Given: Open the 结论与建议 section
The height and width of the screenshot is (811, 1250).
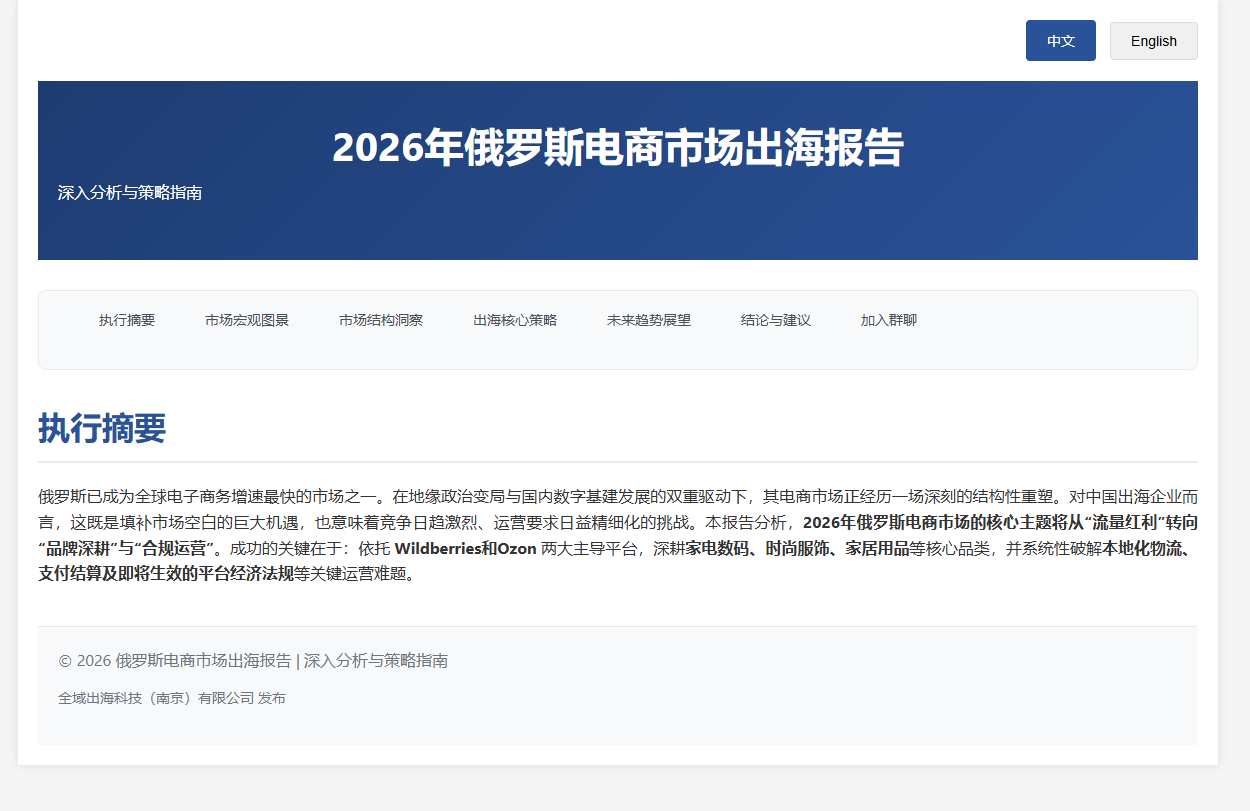Looking at the screenshot, I should pos(776,320).
